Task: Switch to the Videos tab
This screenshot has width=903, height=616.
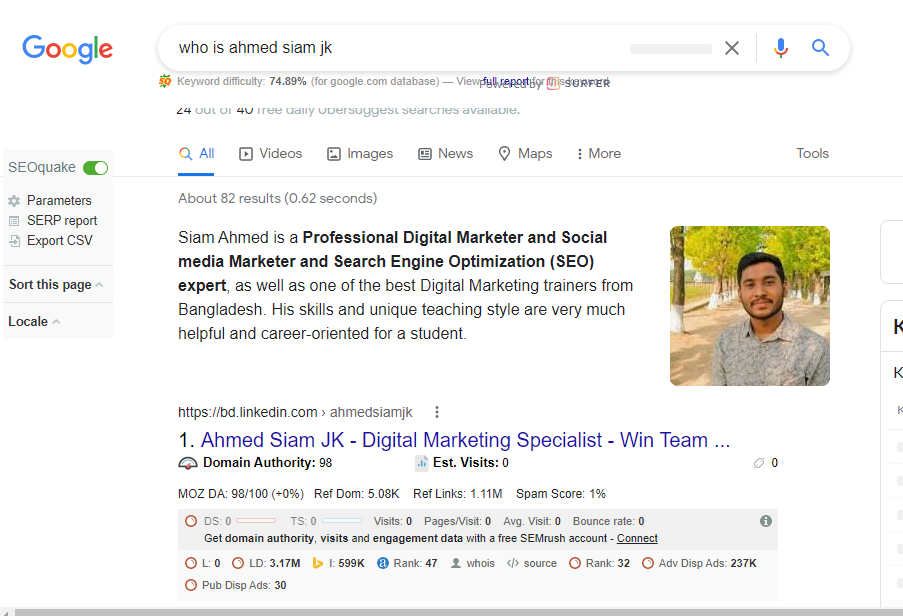Action: (x=271, y=154)
